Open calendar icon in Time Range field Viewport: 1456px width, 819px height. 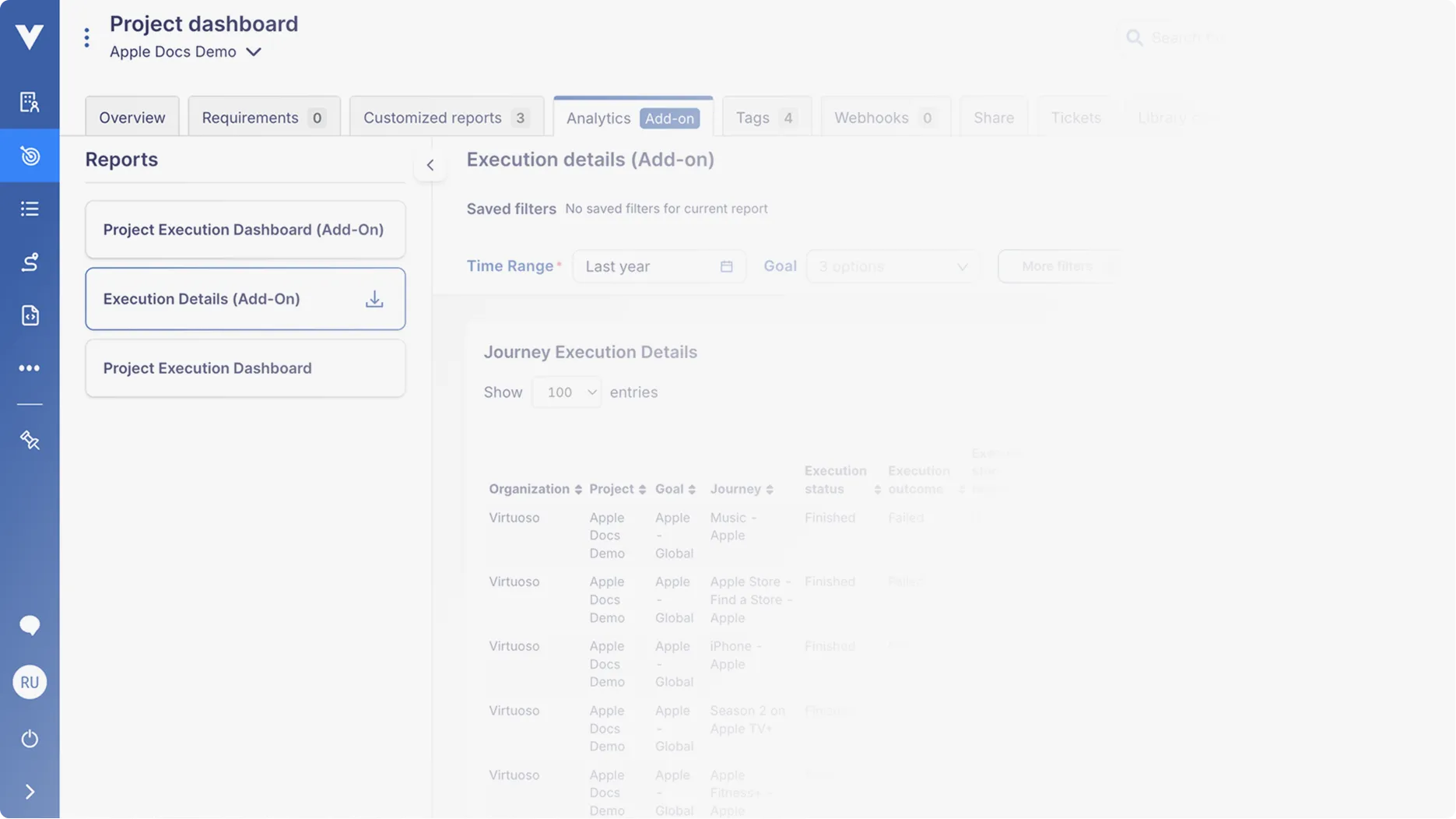click(726, 266)
